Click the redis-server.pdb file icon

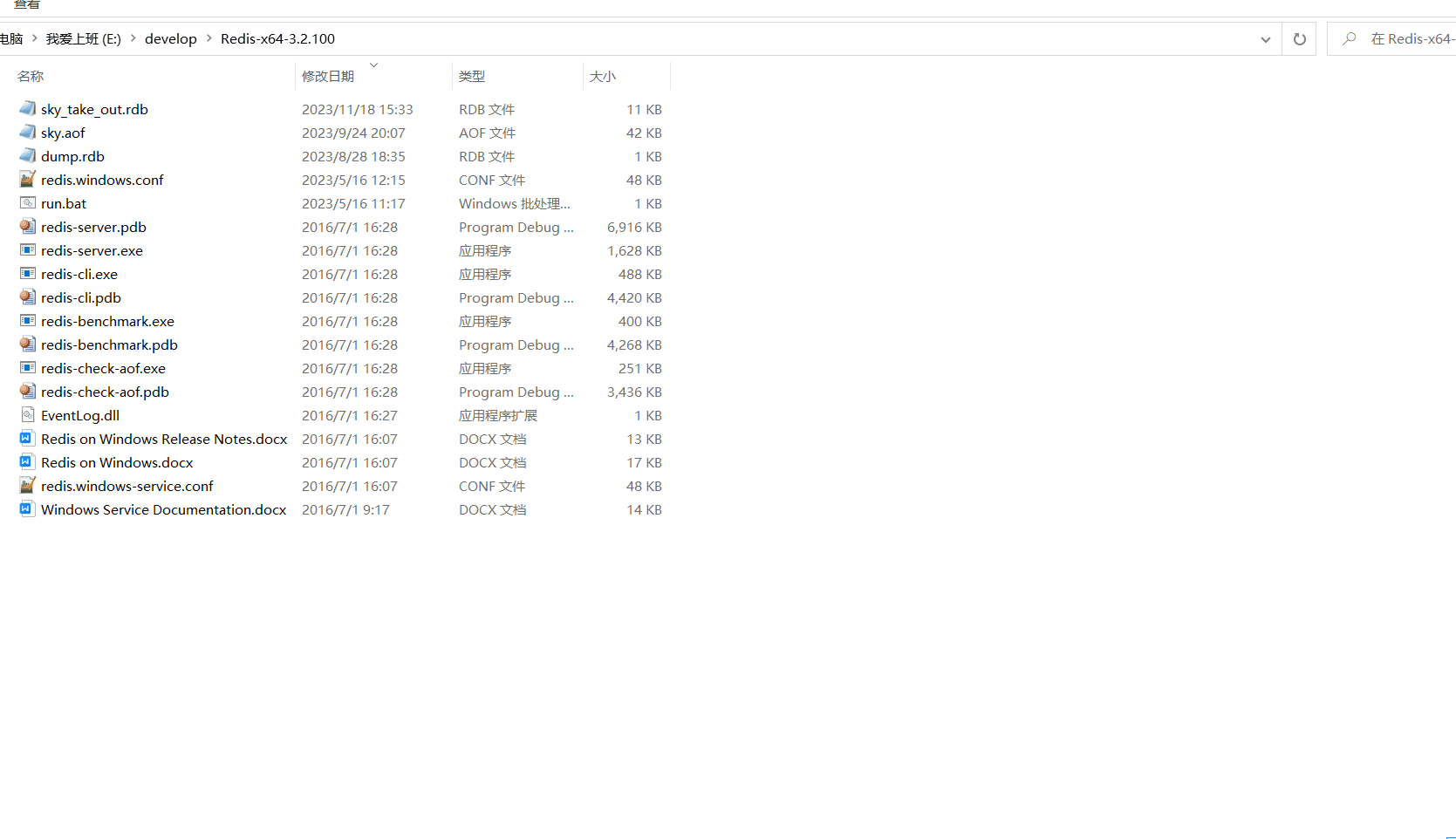(28, 227)
